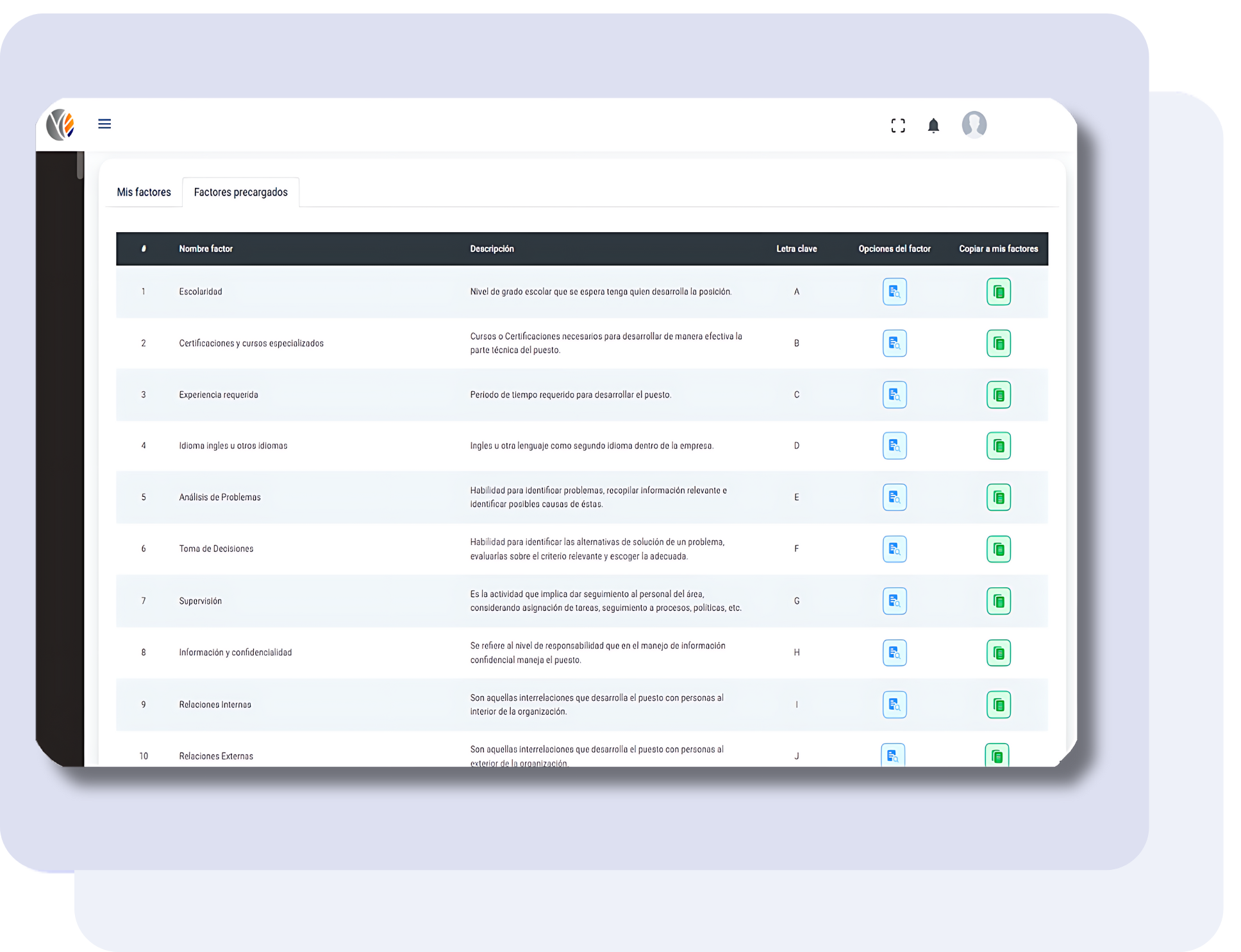Screen dimensions: 1241x952
Task: Click the Nombre factor column header
Action: 206,249
